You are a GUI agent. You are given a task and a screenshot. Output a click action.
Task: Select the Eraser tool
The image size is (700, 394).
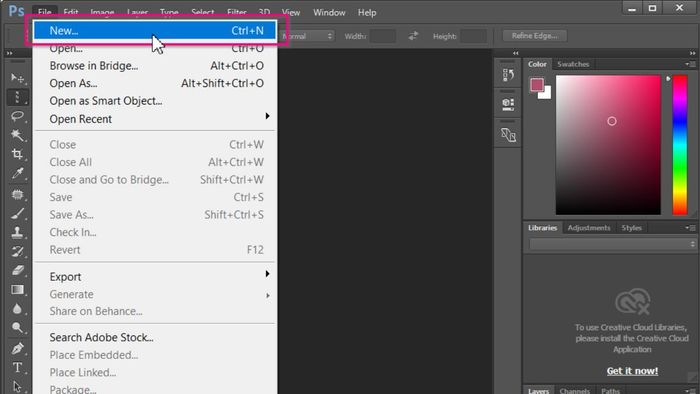coord(17,270)
